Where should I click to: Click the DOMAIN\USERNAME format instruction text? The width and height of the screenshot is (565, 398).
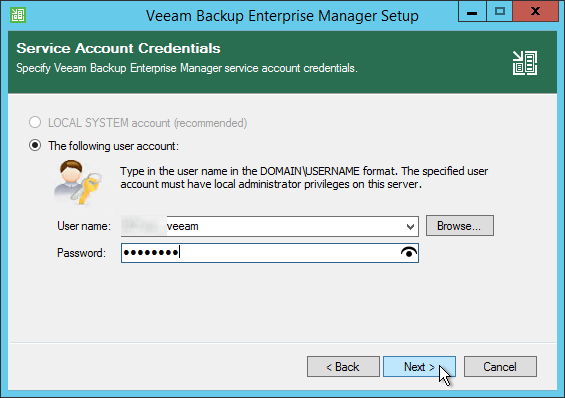point(304,178)
